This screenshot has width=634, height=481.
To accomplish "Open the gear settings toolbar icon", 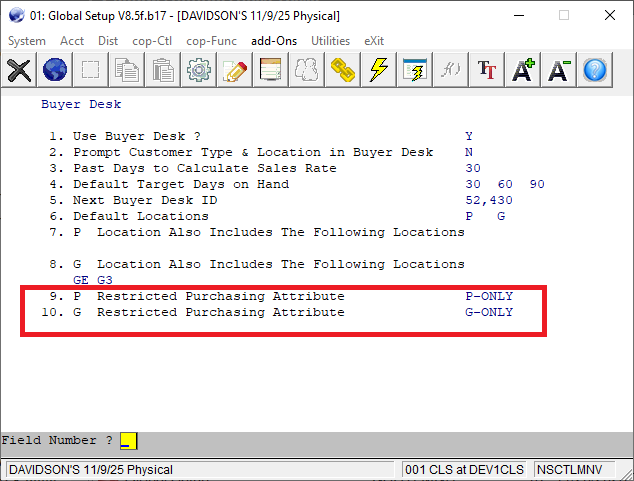I will pos(199,70).
